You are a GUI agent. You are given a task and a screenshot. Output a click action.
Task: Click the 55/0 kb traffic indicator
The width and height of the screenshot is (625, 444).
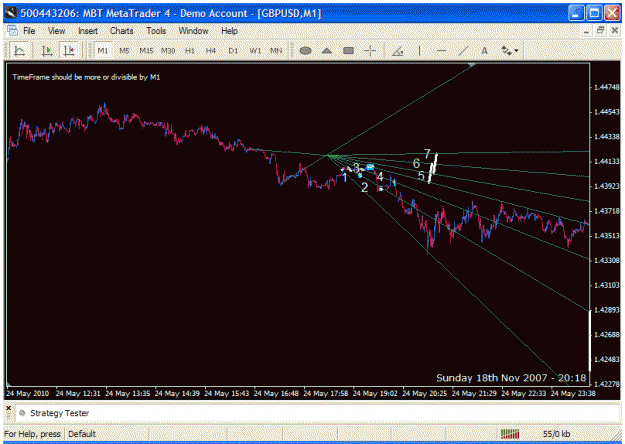556,434
